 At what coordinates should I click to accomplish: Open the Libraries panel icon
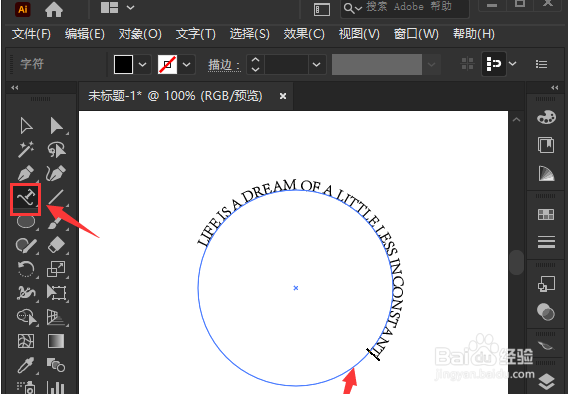[546, 145]
